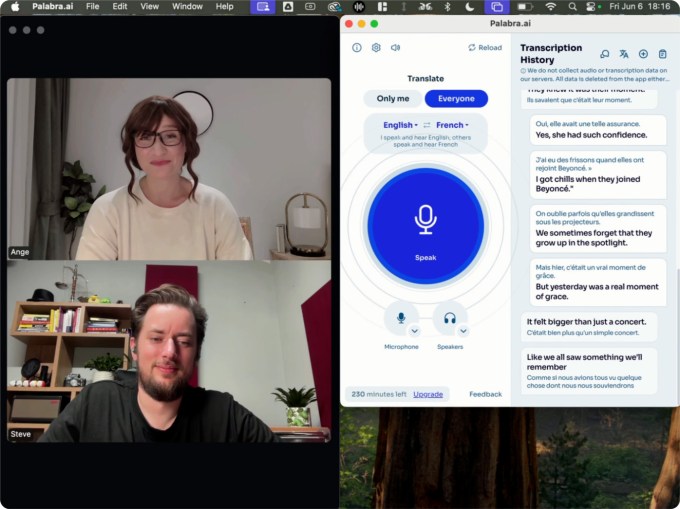Image resolution: width=680 pixels, height=509 pixels.
Task: Expand the Microphone device chevron
Action: click(415, 331)
